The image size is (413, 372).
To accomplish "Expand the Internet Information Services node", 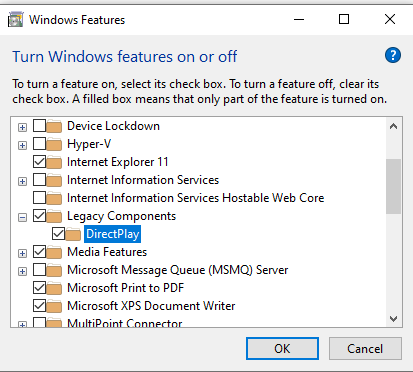I will click(x=22, y=181).
